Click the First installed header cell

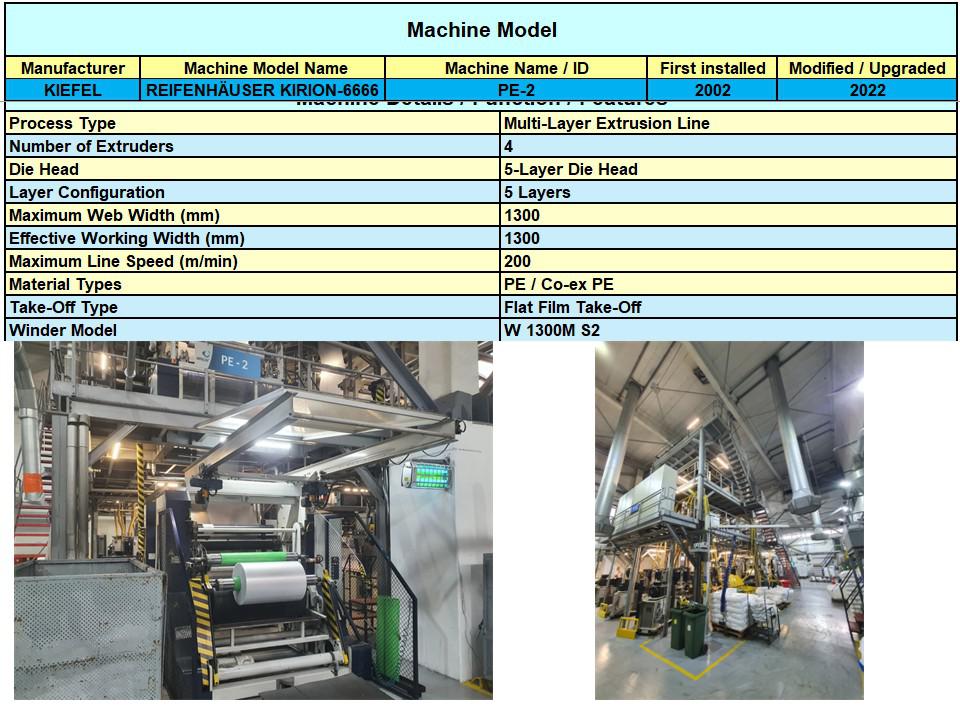point(712,68)
